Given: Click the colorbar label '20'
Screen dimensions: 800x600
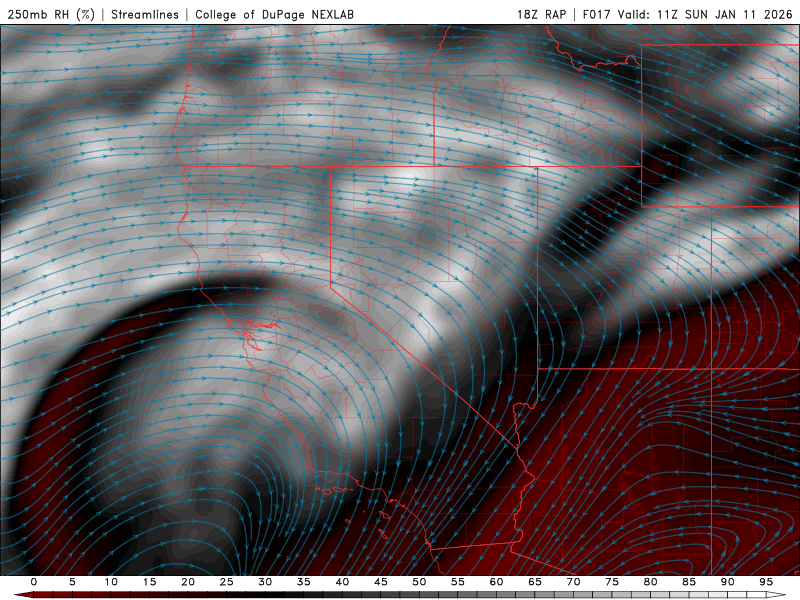Looking at the screenshot, I should tap(188, 582).
